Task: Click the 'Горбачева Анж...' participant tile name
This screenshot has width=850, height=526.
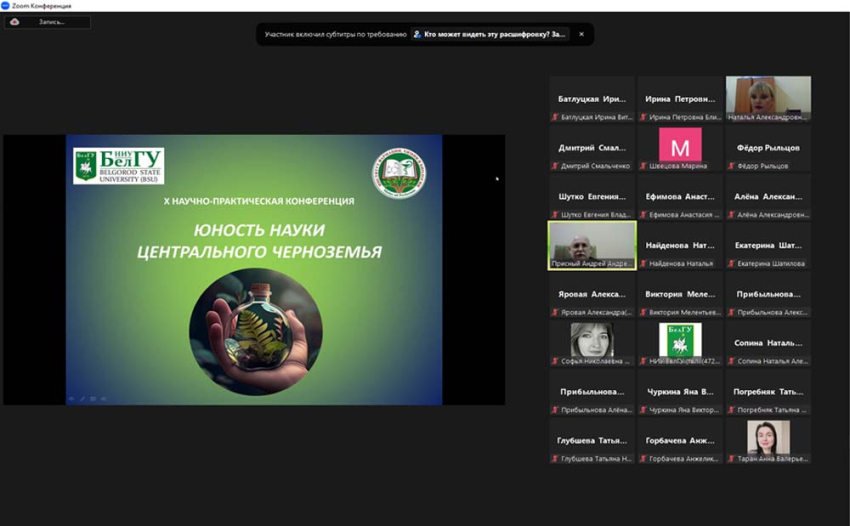Action: 680,440
